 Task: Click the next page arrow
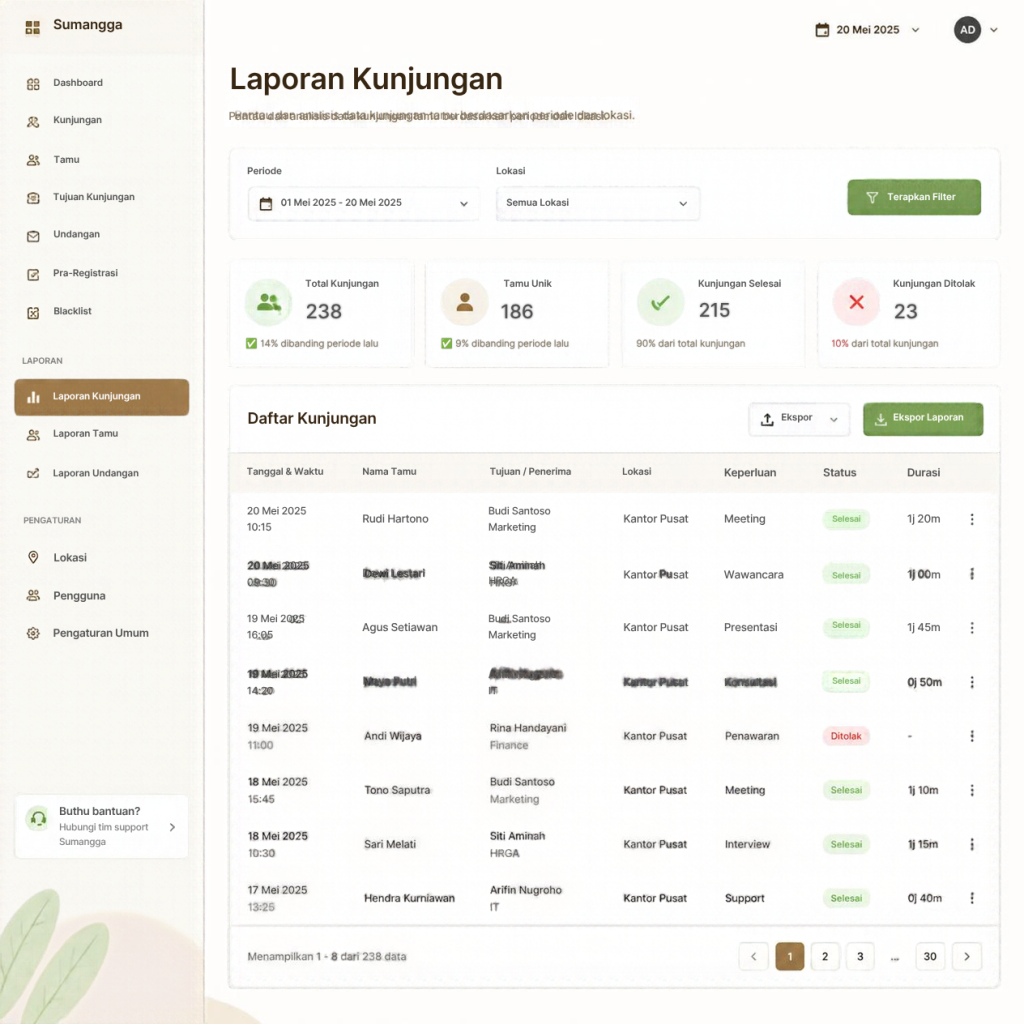click(x=967, y=957)
